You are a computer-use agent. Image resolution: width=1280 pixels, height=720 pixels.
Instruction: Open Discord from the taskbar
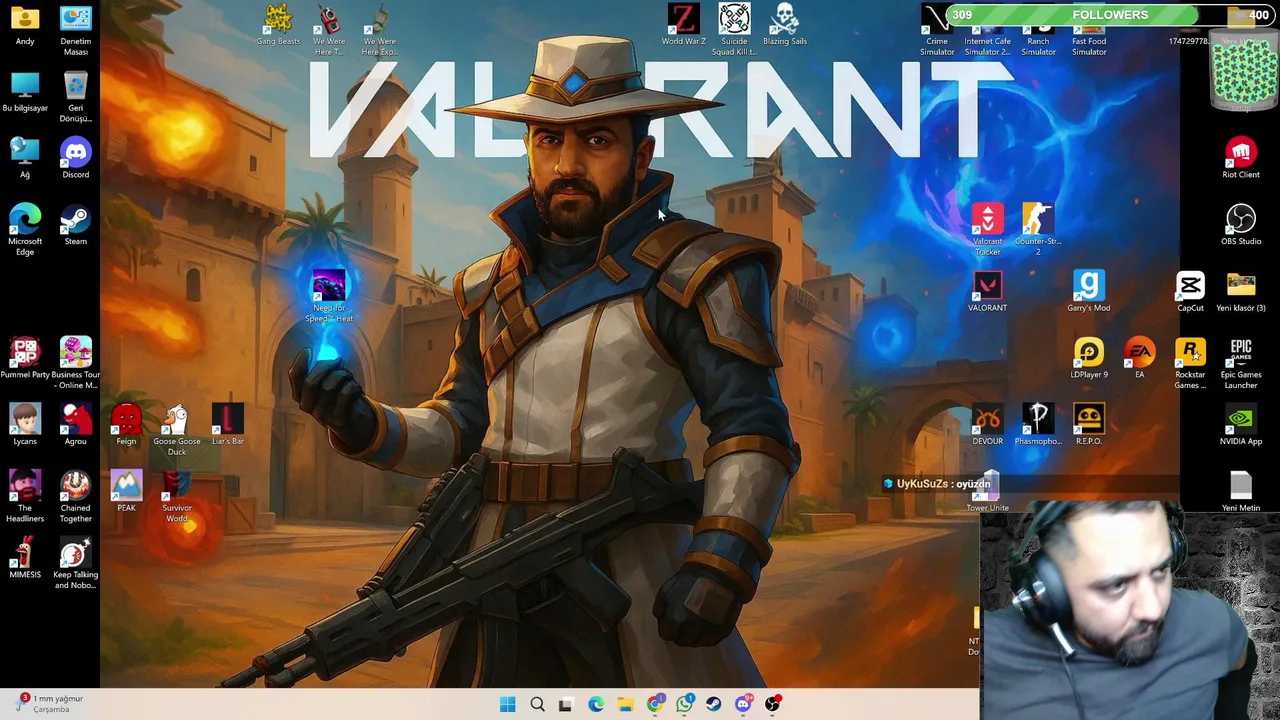tap(743, 704)
